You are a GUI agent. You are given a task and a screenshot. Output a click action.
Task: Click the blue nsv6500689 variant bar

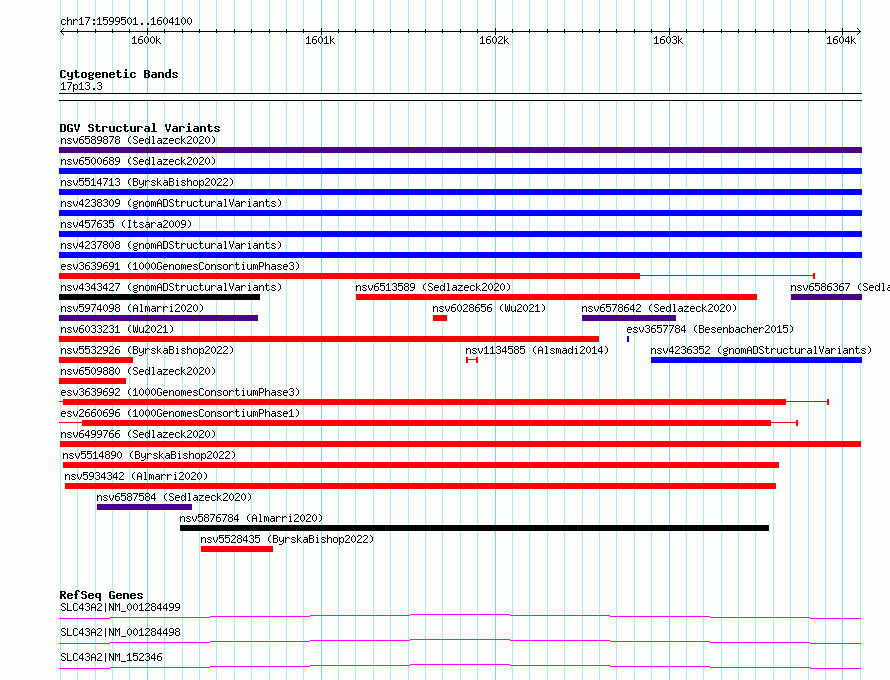pyautogui.click(x=460, y=171)
